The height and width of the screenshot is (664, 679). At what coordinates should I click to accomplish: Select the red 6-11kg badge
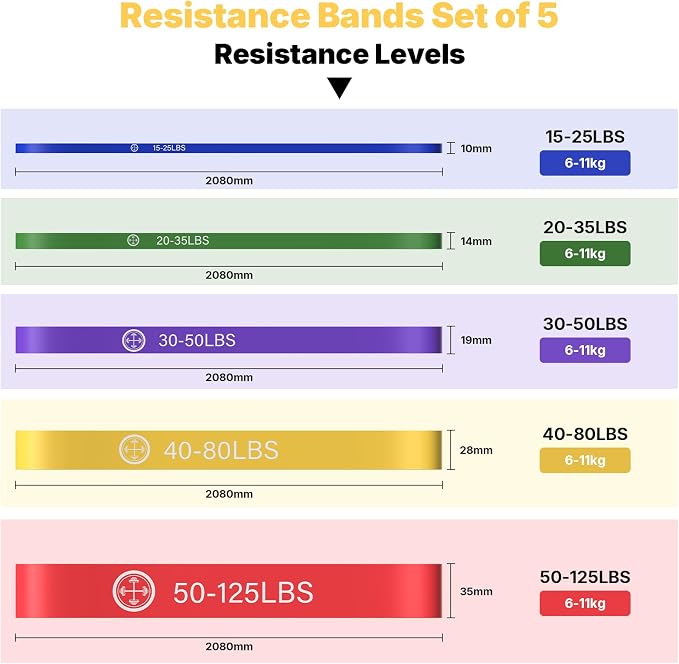click(x=585, y=603)
